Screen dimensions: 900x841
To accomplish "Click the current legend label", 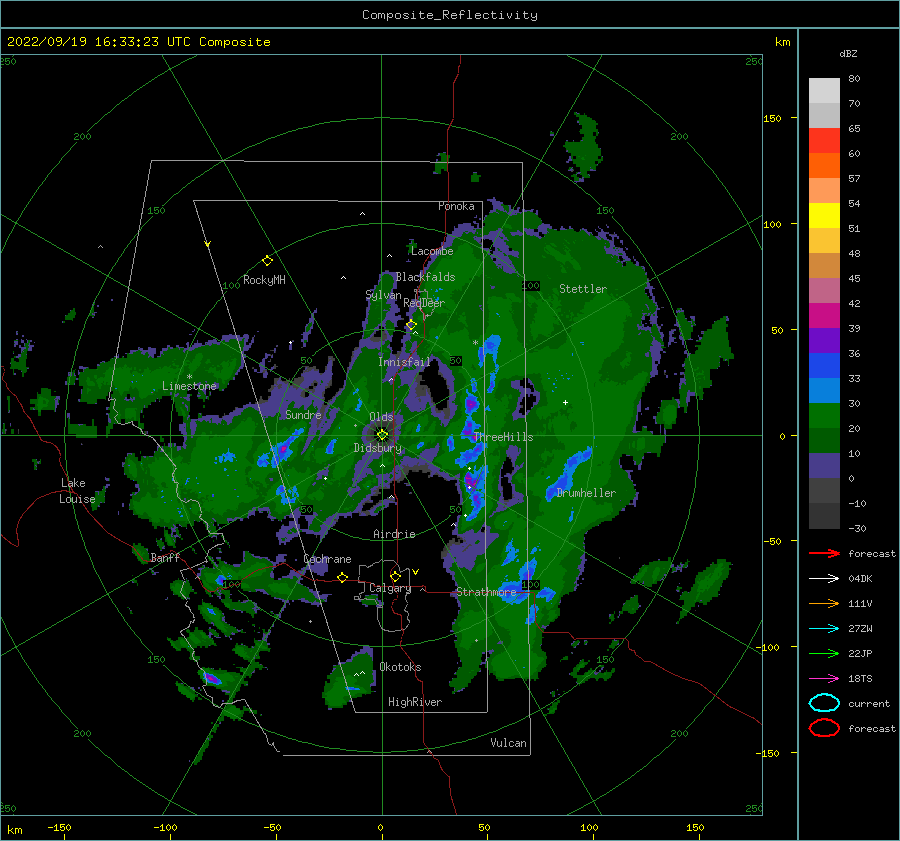I will click(869, 703).
